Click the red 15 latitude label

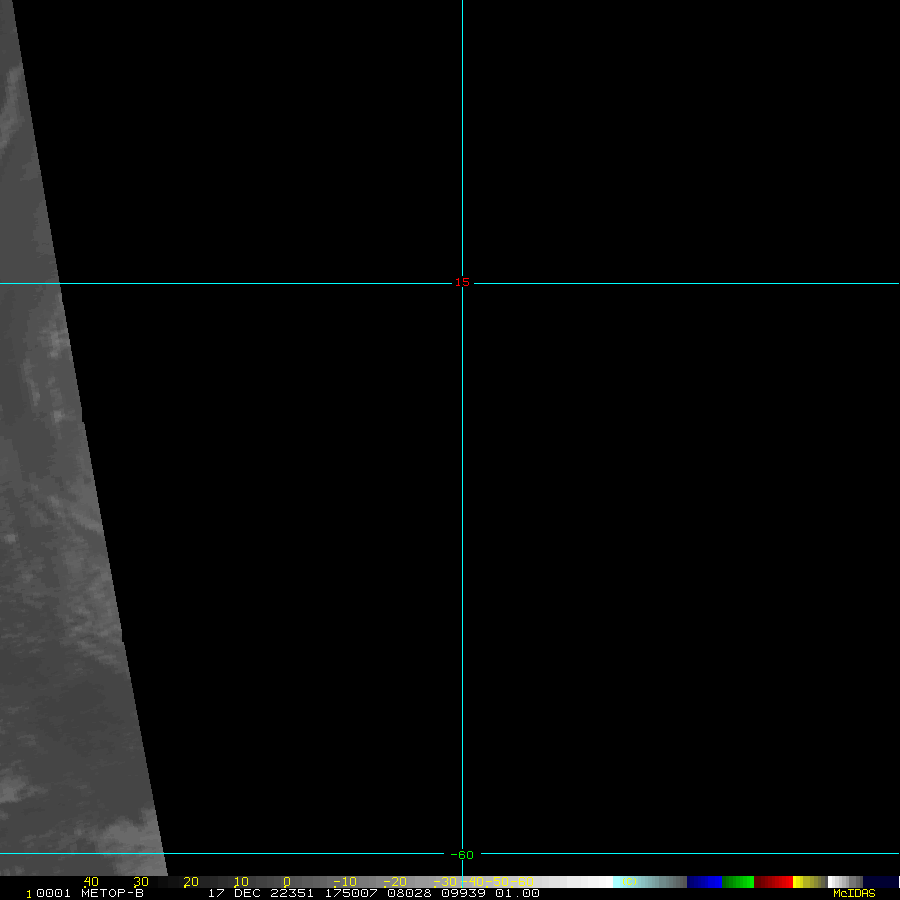(x=462, y=282)
